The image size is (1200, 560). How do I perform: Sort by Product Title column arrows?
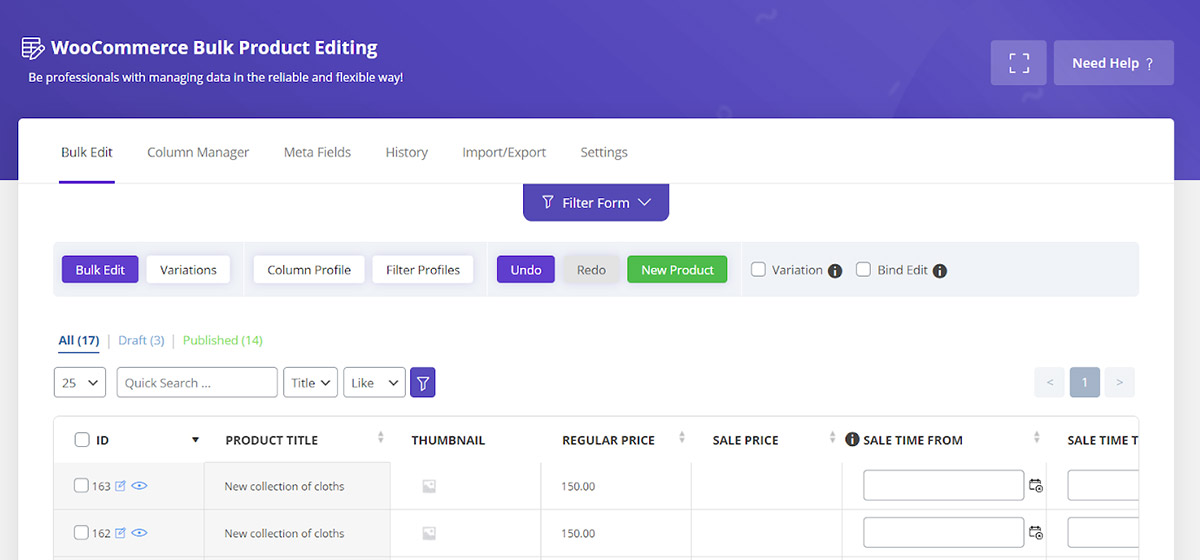pos(381,438)
